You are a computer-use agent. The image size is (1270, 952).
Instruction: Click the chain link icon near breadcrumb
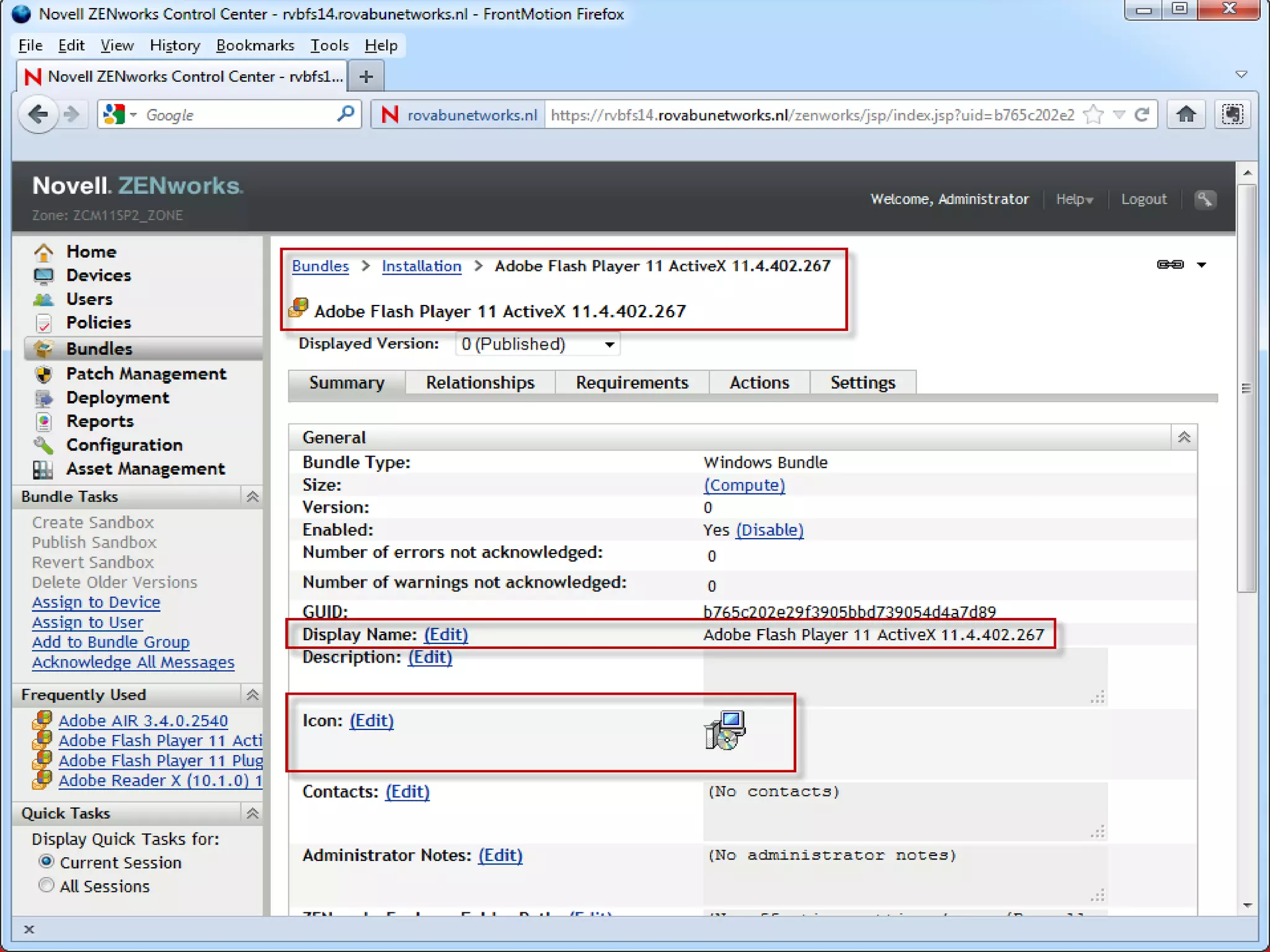[1170, 265]
